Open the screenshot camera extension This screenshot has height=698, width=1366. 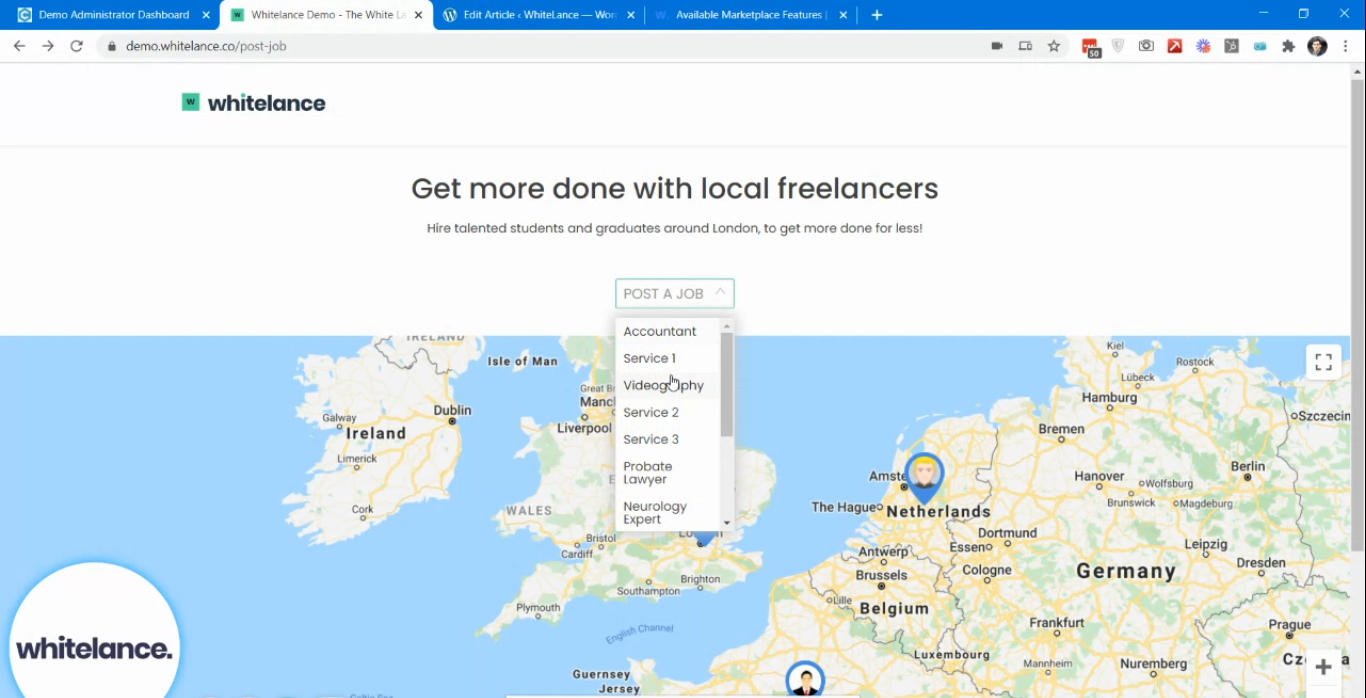(x=1146, y=46)
